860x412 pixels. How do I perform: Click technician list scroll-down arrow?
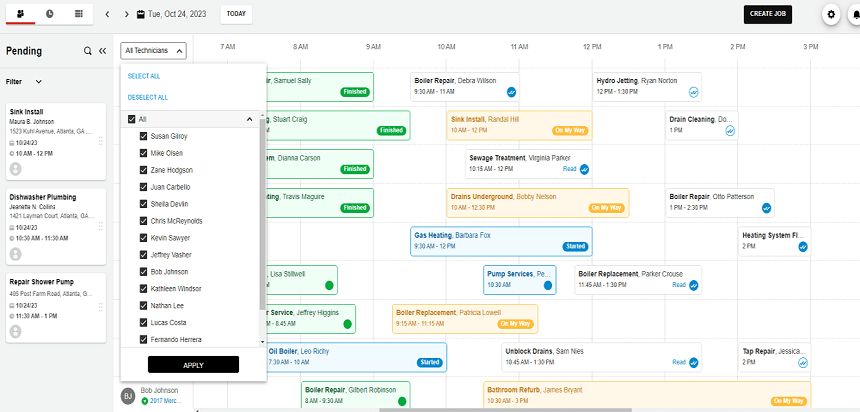click(x=262, y=342)
